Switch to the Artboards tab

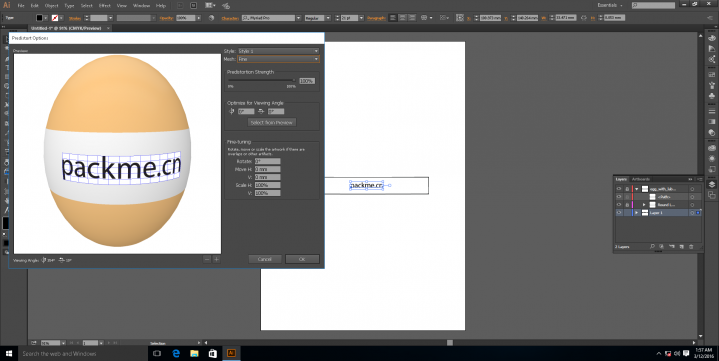pyautogui.click(x=641, y=179)
